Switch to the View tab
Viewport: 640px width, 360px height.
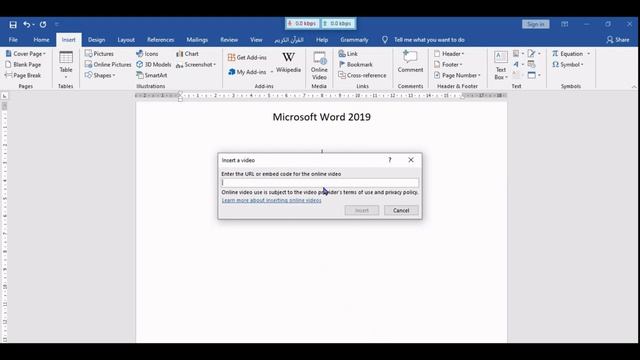[x=256, y=40]
